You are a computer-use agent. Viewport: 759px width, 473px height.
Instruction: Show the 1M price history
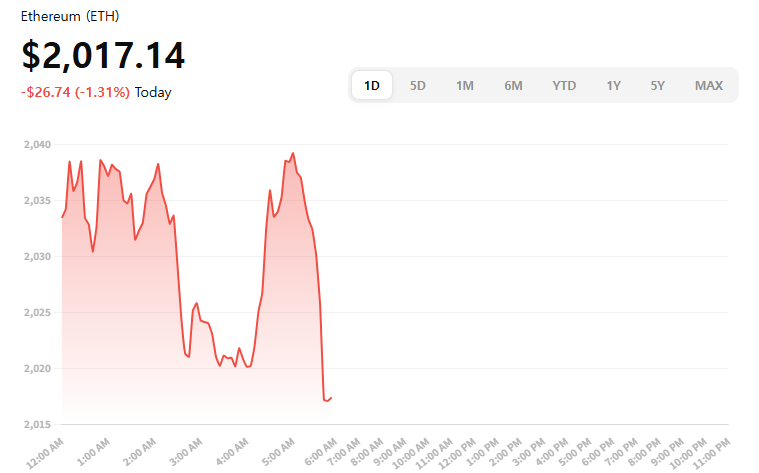point(465,85)
